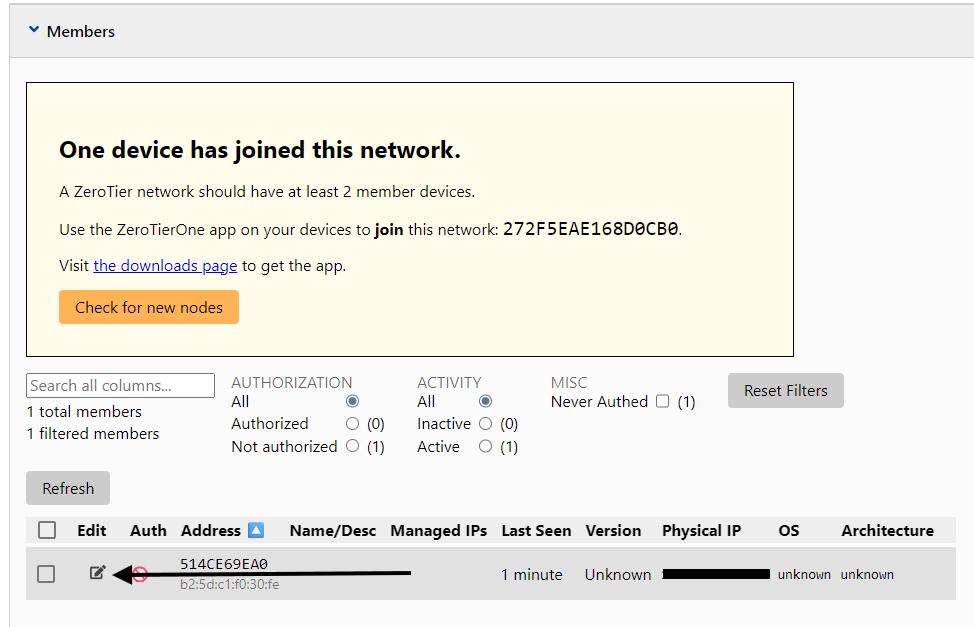Click the Reset Filters button

tap(785, 391)
